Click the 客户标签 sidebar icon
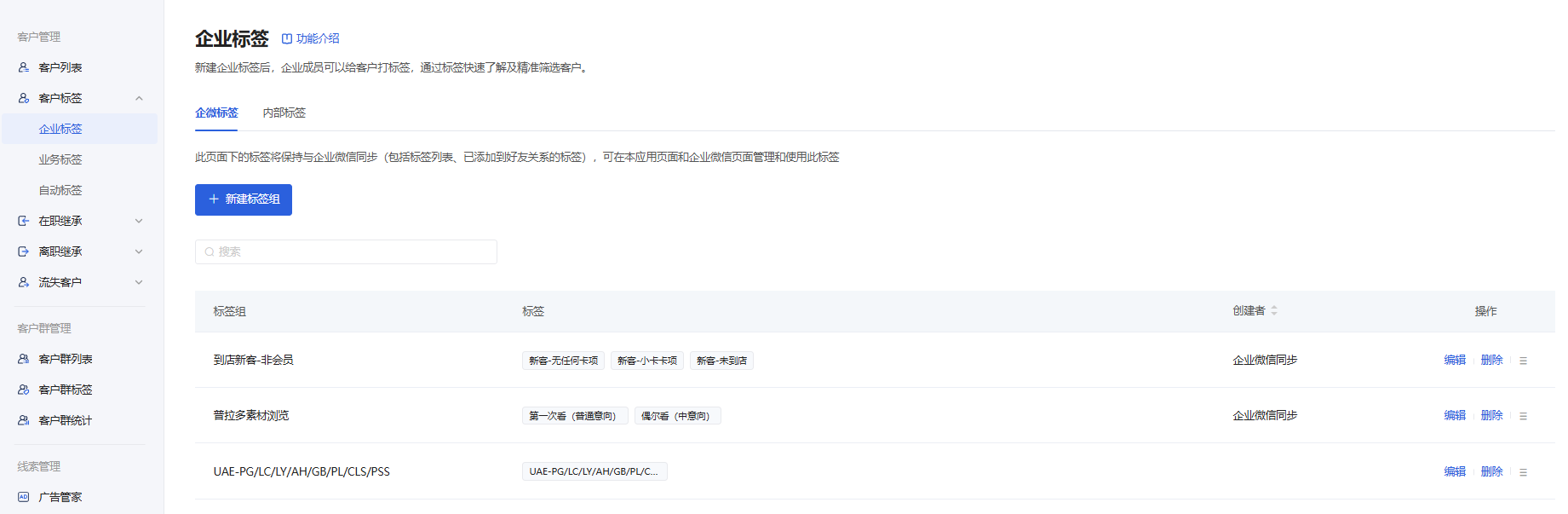The height and width of the screenshot is (514, 1568). (x=24, y=98)
